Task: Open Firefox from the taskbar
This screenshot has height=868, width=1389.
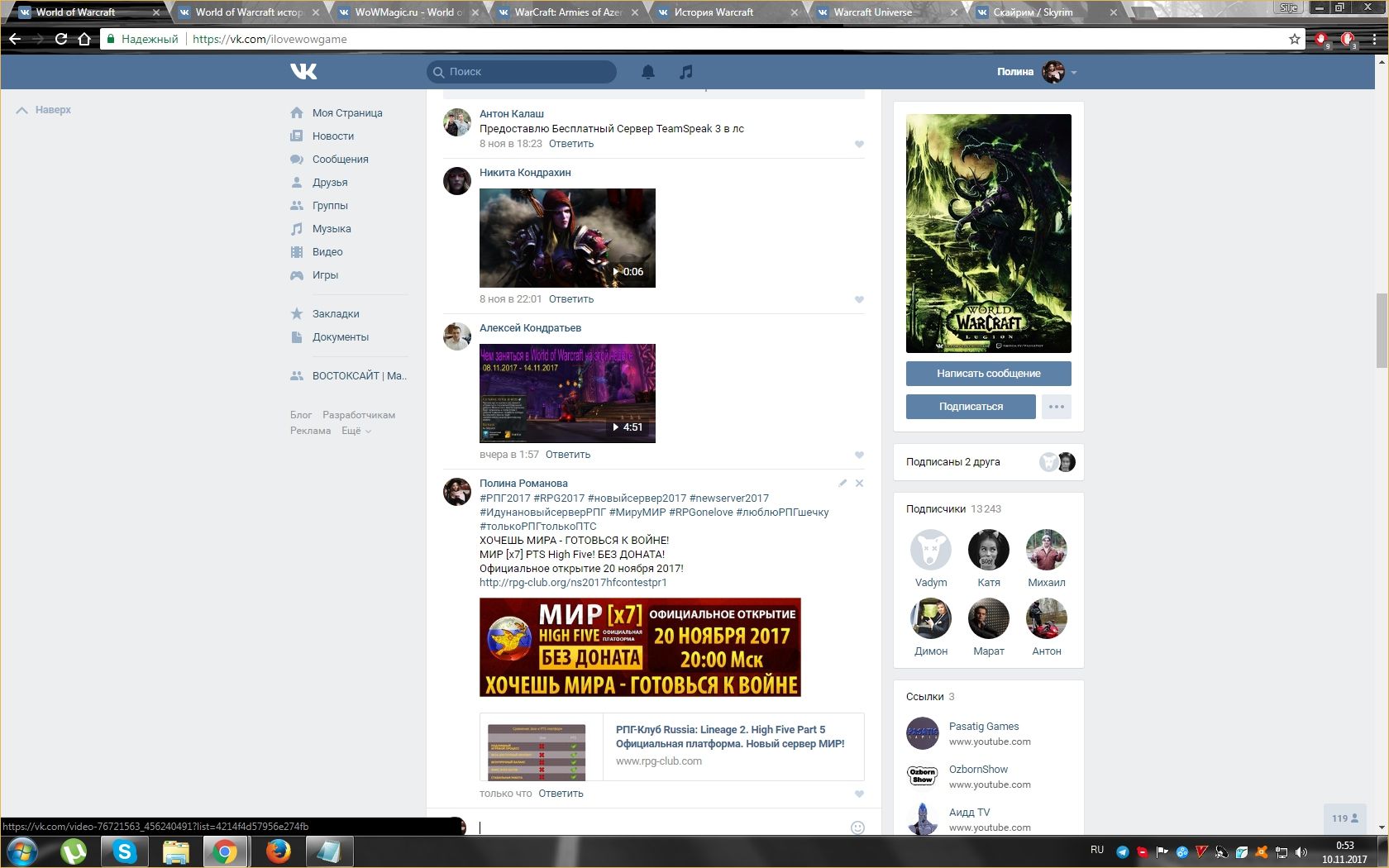Action: pos(278,851)
